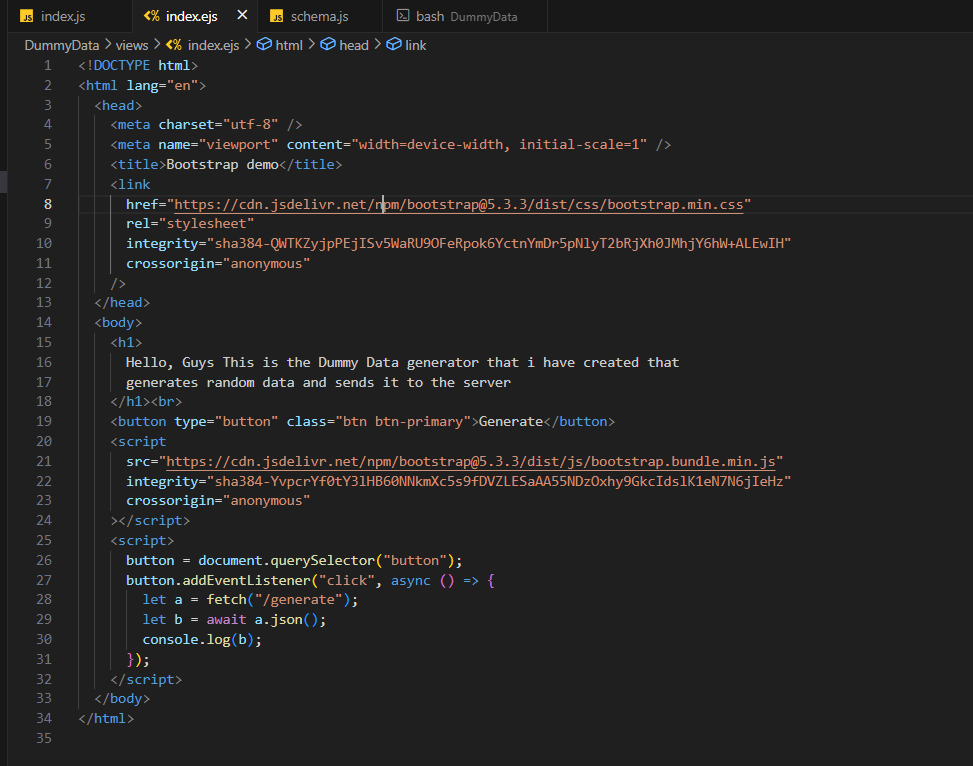Open the bootstrap.bundle.min.js CDN link
973x766 pixels.
tap(470, 461)
